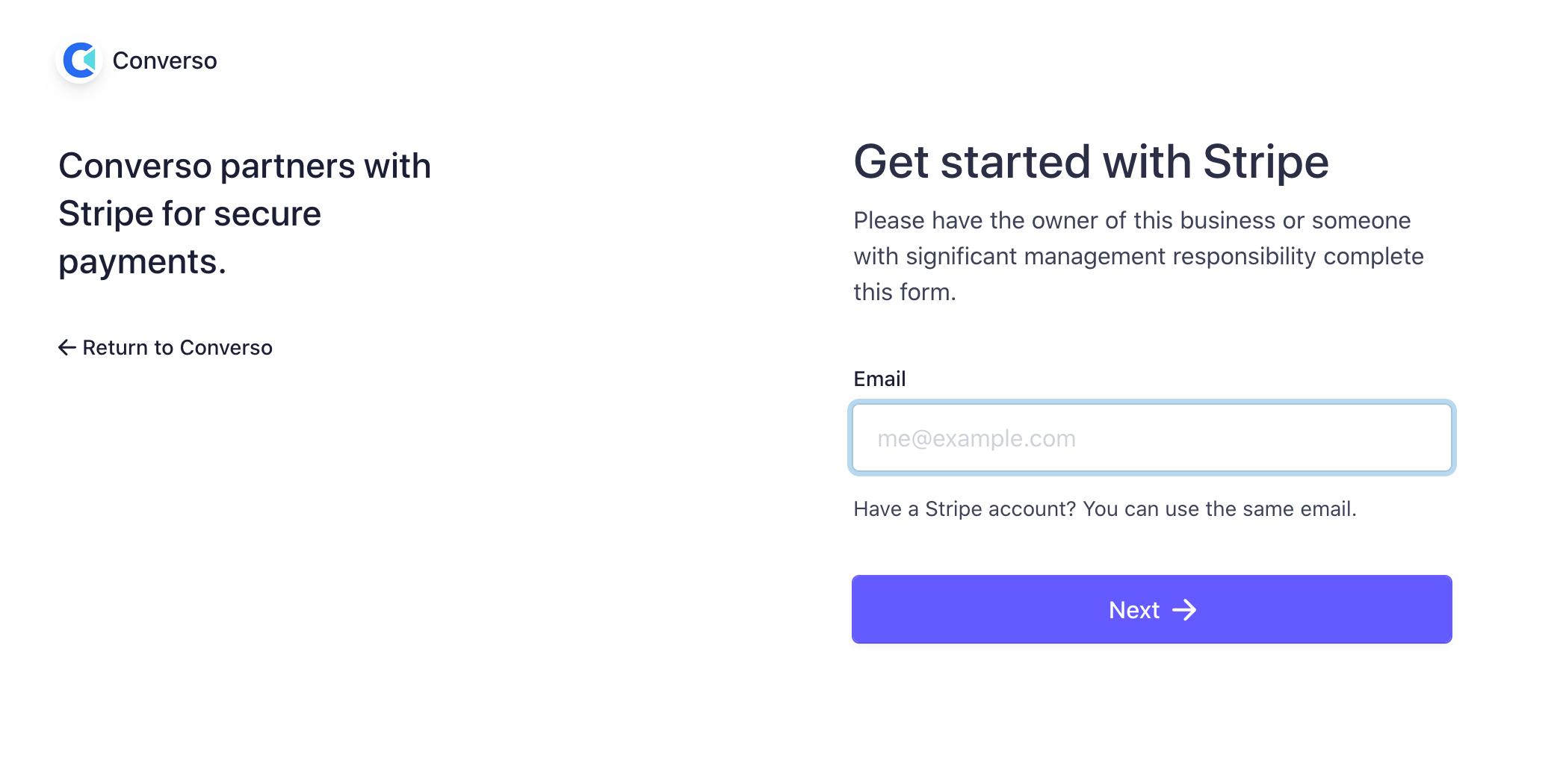Click the left arrow beside Return to Converso
Viewport: 1566px width, 784px height.
[67, 347]
